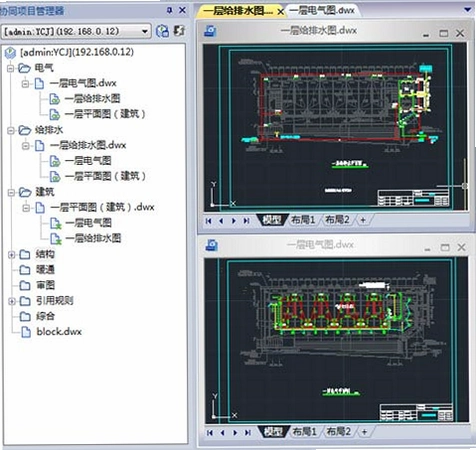The image size is (476, 450).
Task: Select 一层电气图 reference under 一层平面图（建筑）.dwx
Action: coord(88,223)
